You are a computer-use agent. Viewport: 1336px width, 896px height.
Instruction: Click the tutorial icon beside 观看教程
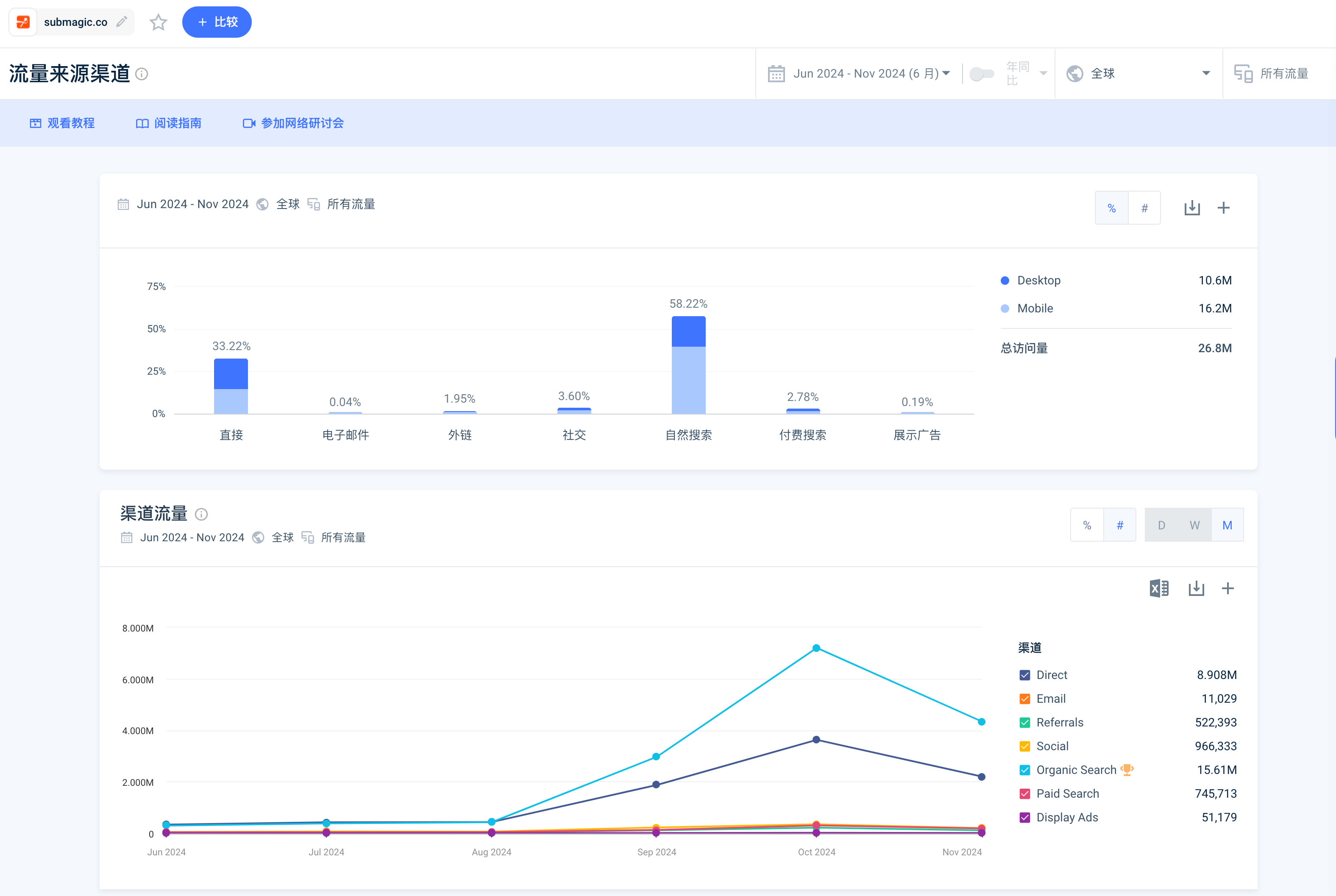click(36, 123)
